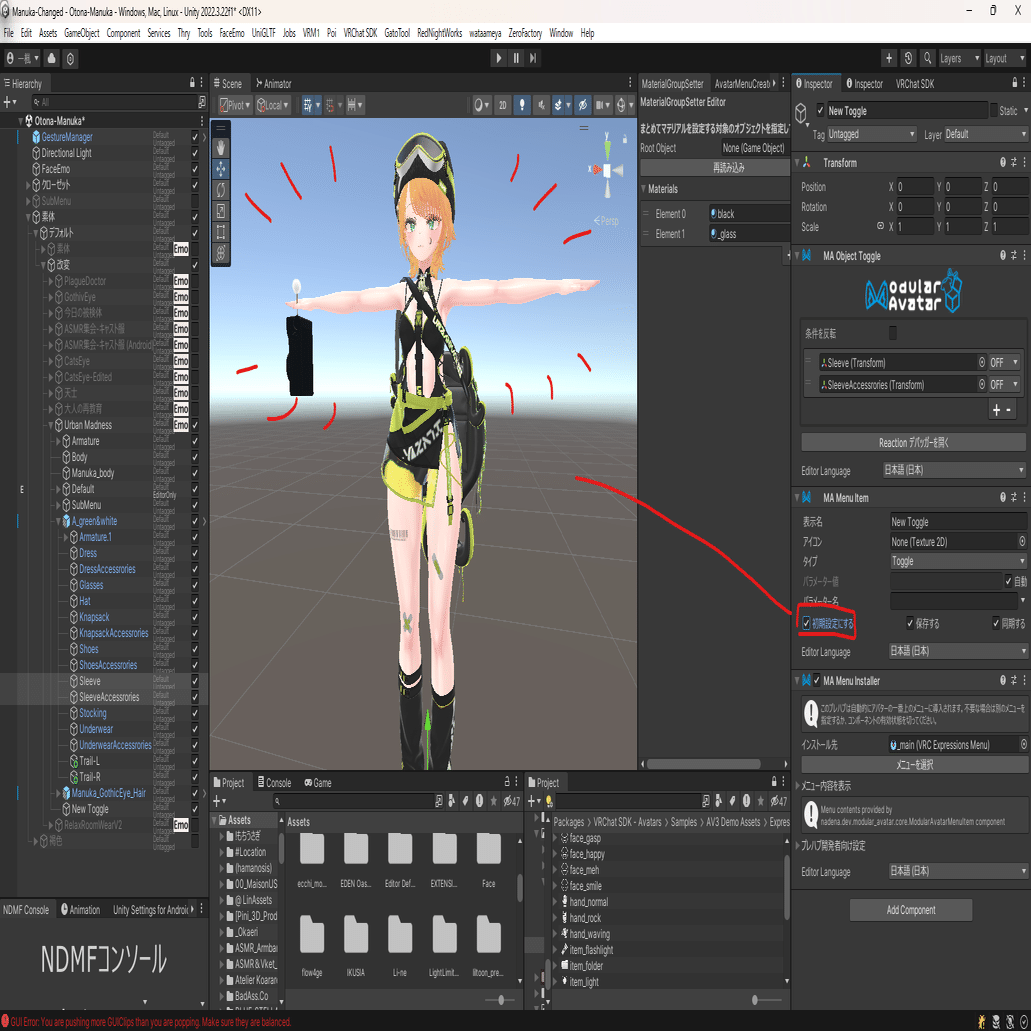Open the VRChat SDK menu
Image resolution: width=1031 pixels, height=1031 pixels.
click(x=360, y=33)
